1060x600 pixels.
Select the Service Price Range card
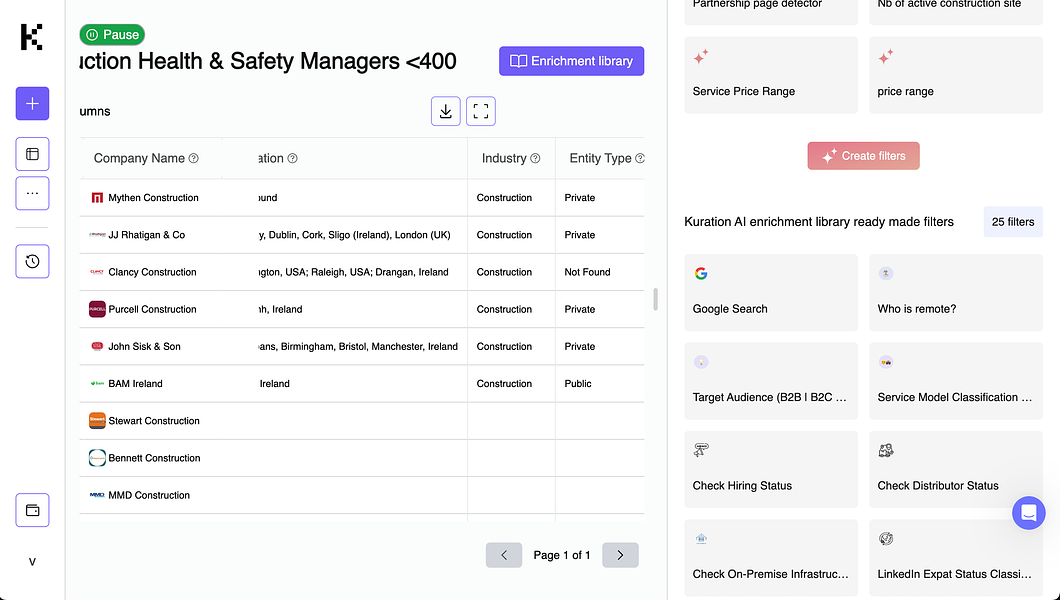(771, 75)
